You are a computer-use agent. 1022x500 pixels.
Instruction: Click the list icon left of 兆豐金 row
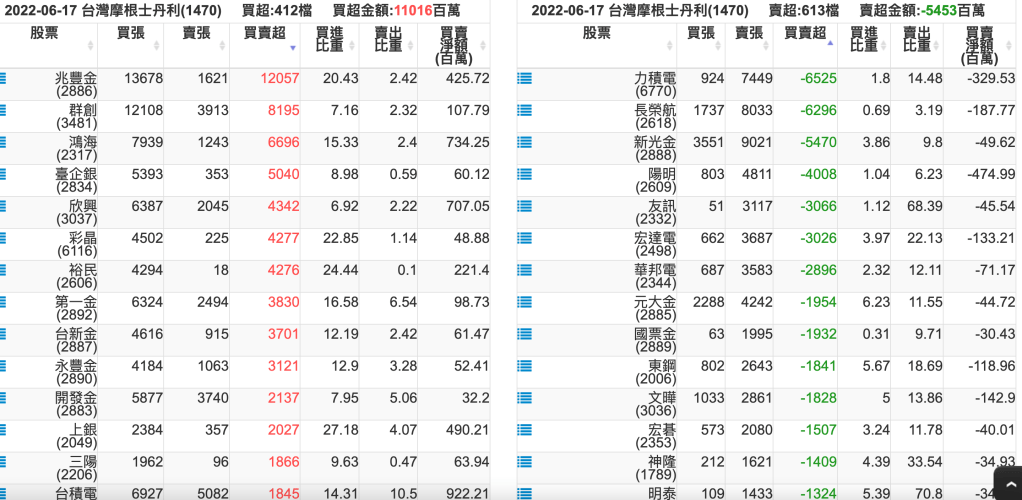(3, 78)
